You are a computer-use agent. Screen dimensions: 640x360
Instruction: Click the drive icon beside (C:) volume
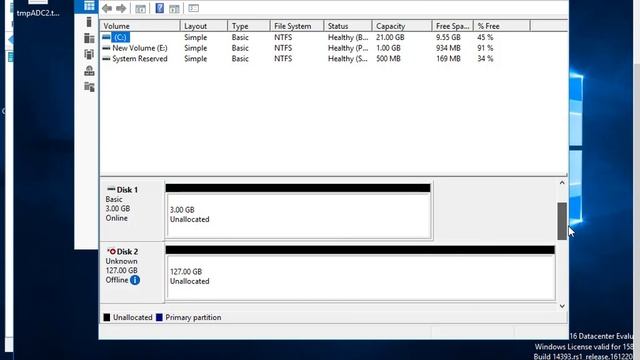[106, 37]
